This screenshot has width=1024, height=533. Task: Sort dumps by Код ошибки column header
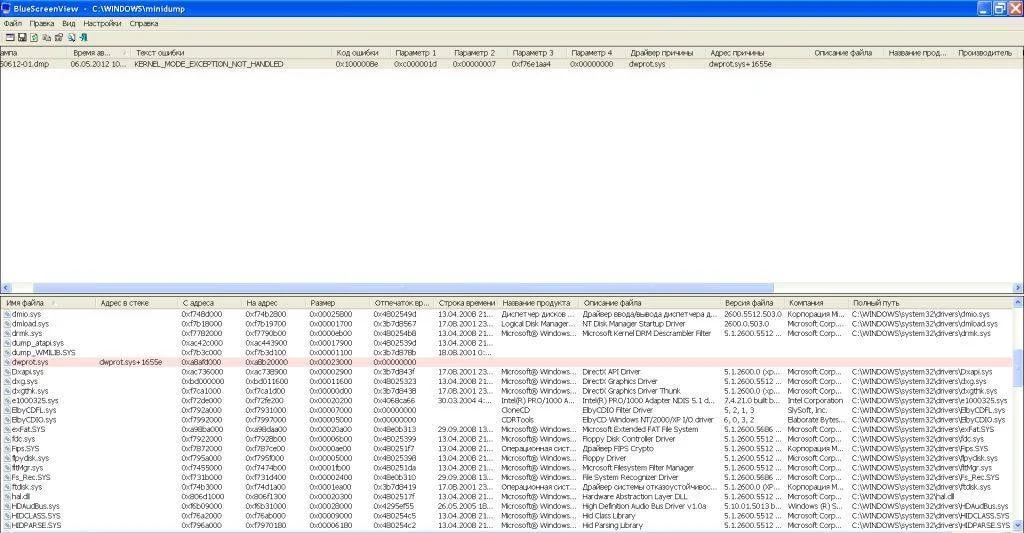360,52
